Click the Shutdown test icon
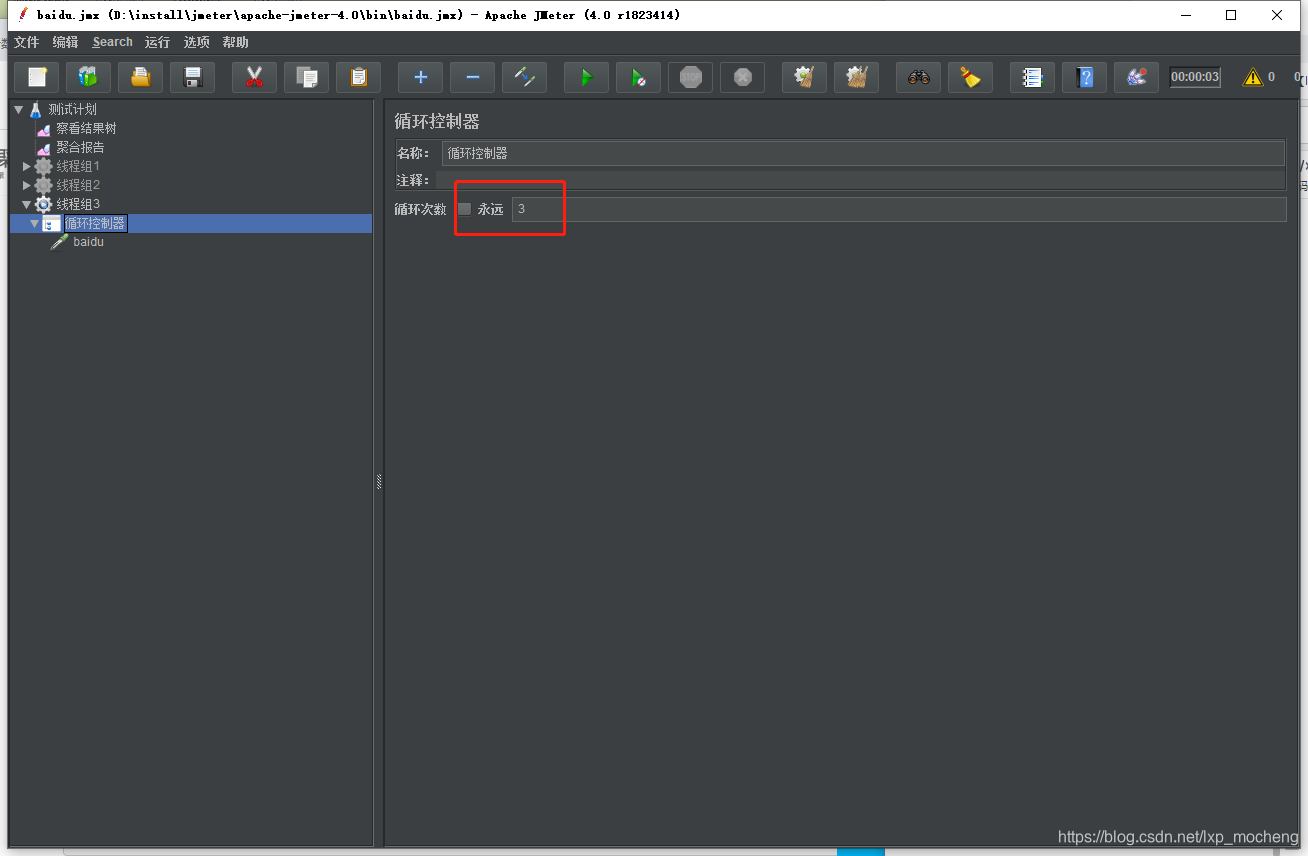Viewport: 1308px width, 856px height. coord(743,77)
